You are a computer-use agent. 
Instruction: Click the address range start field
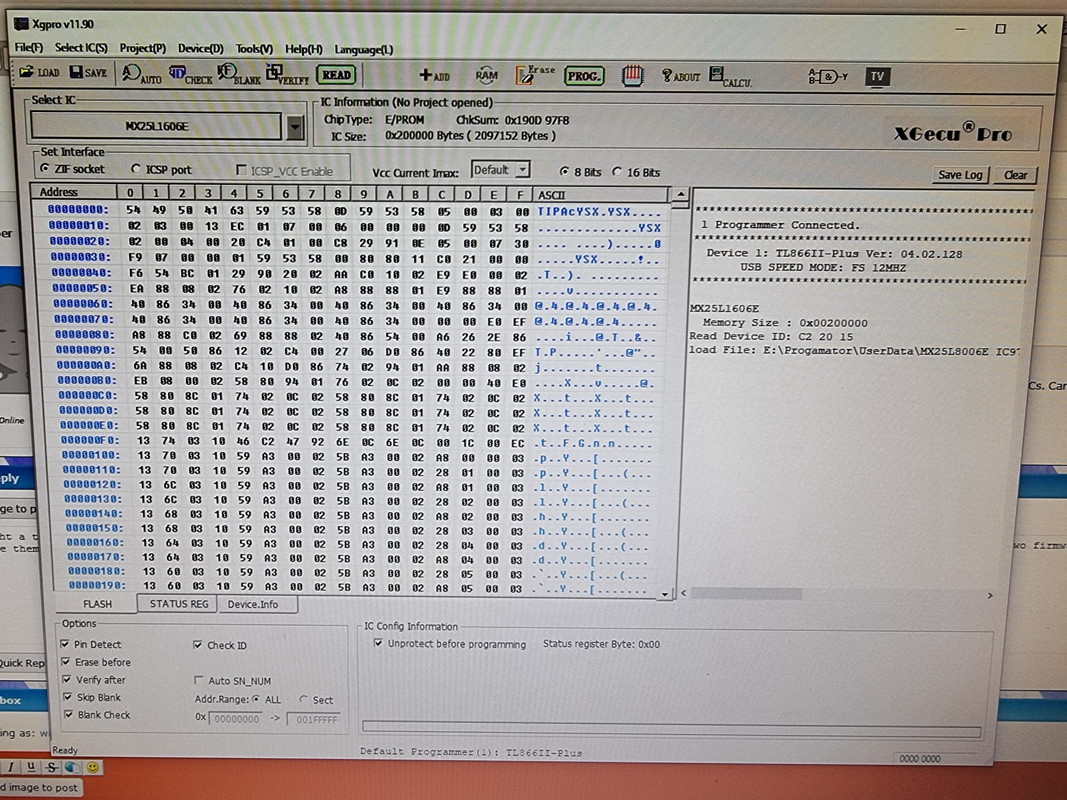click(236, 718)
